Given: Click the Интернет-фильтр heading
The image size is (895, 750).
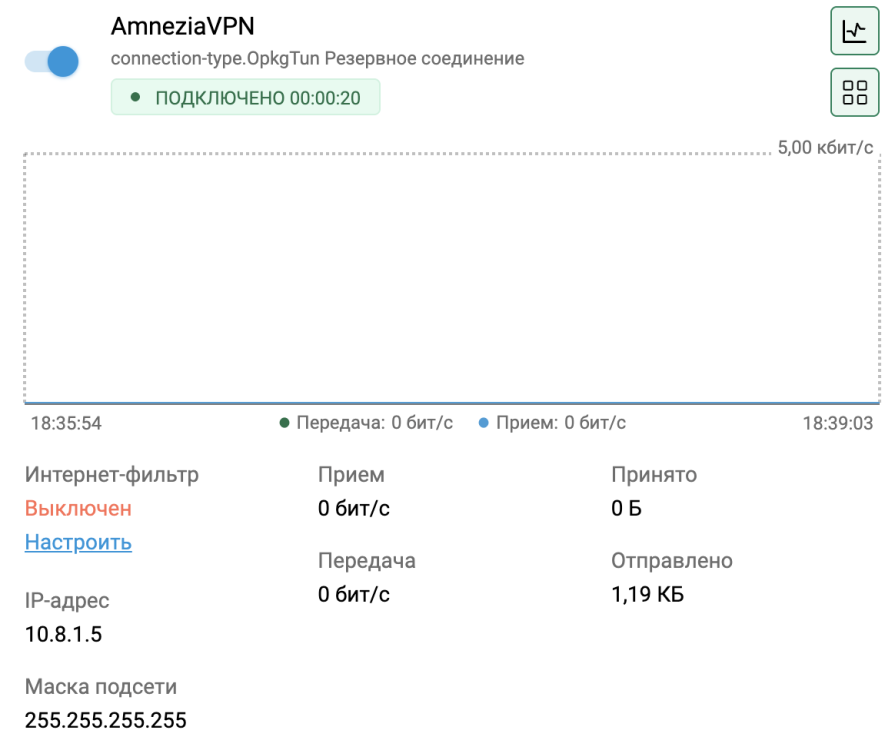Looking at the screenshot, I should tap(112, 475).
